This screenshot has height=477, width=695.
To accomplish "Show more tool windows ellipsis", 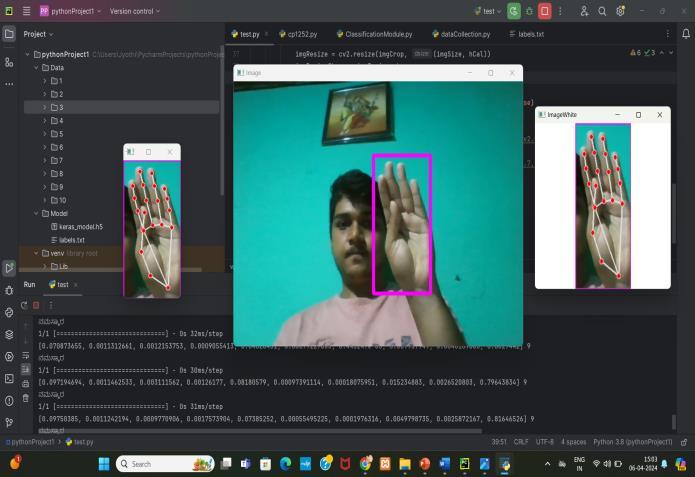I will (x=9, y=84).
